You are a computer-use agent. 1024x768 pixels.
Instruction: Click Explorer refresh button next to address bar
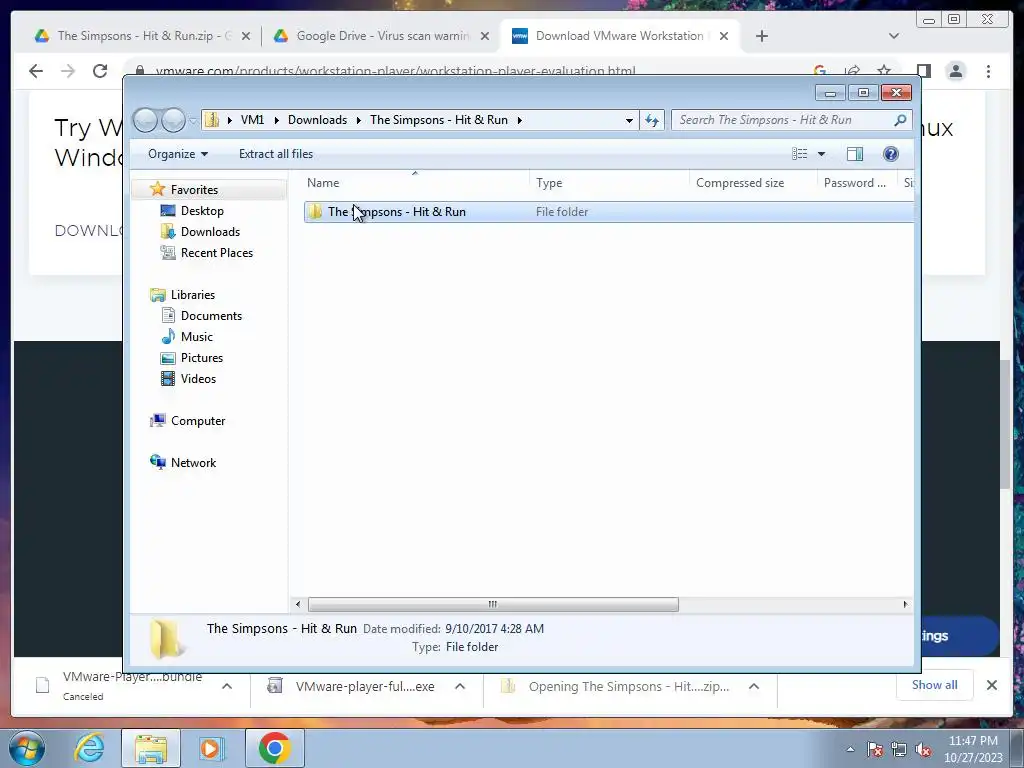coord(652,120)
